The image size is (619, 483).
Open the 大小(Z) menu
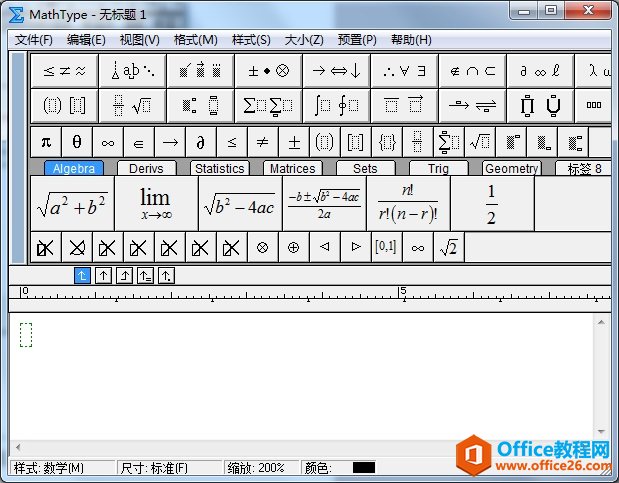[304, 40]
